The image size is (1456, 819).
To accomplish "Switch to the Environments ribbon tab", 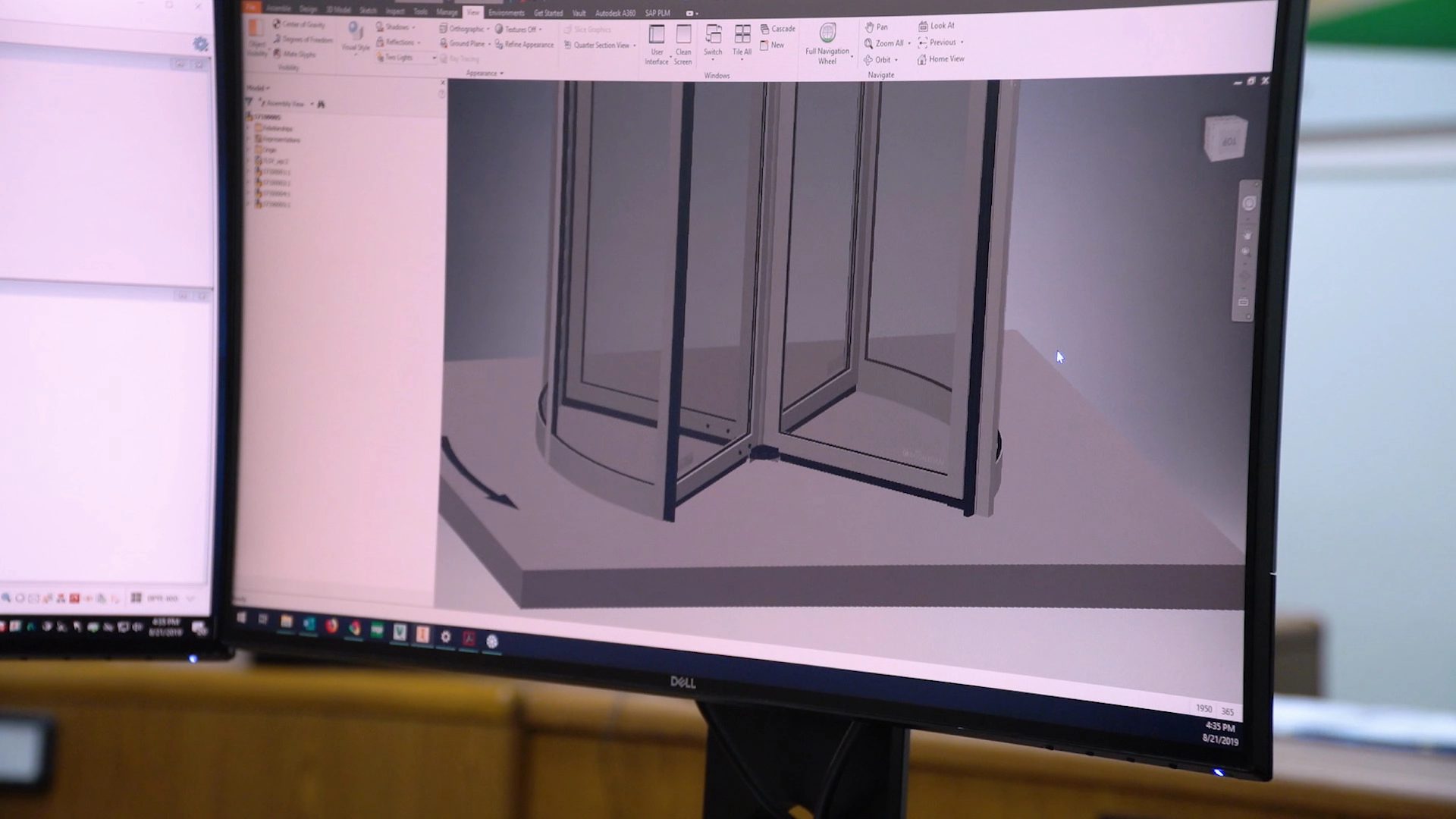I will click(x=506, y=13).
